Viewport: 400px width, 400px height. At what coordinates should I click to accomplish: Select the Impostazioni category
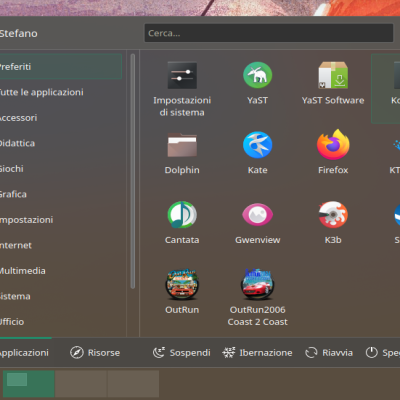[x=61, y=220]
